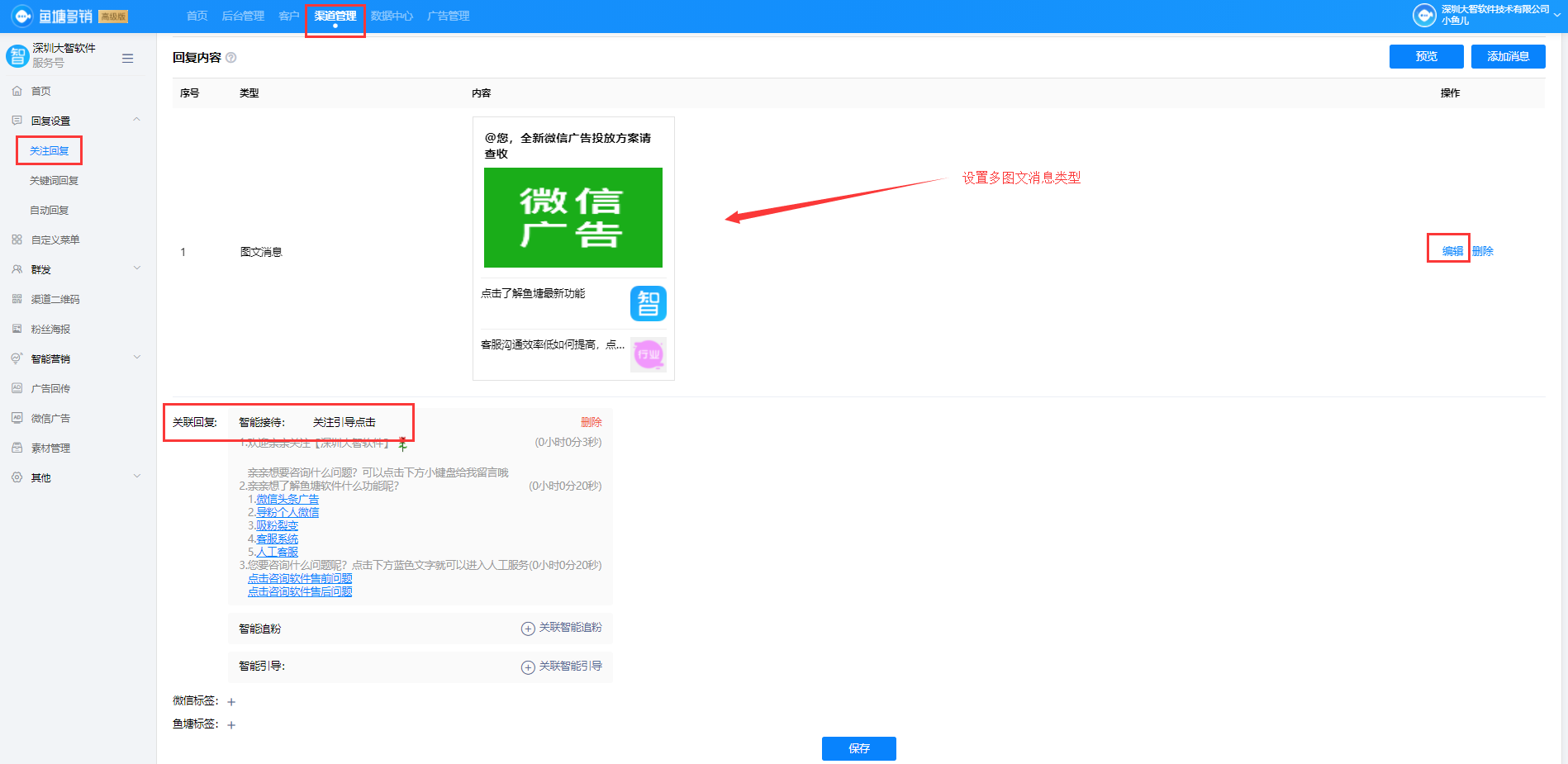1568x764 pixels.
Task: Open the 首页 top navigation tab
Action: click(x=197, y=16)
